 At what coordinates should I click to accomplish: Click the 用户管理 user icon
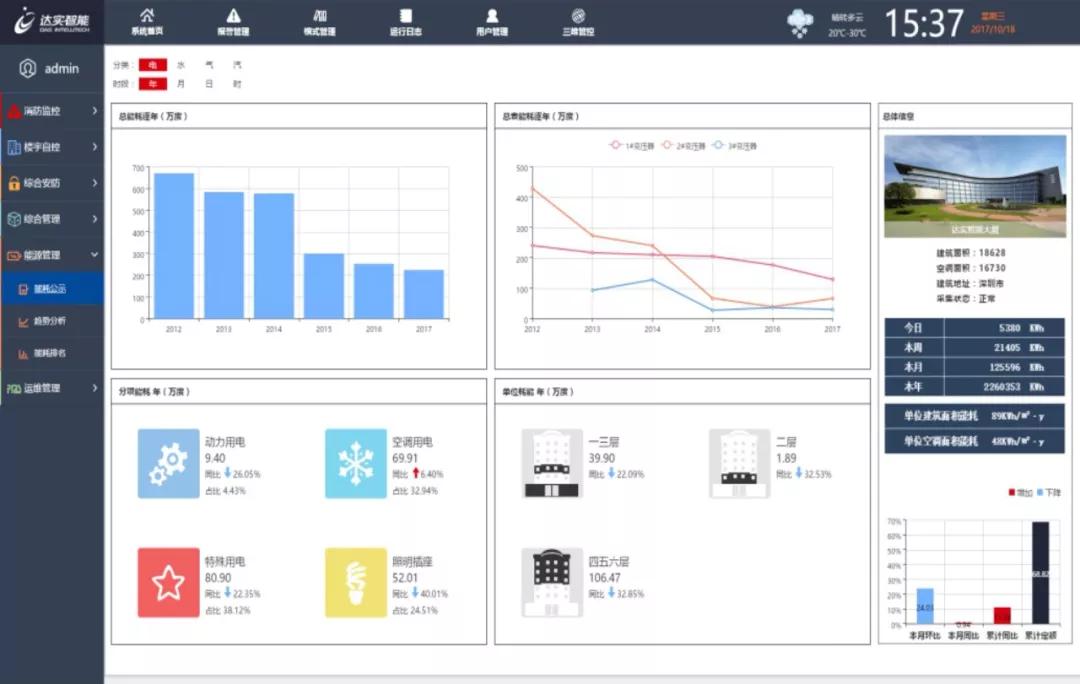coord(492,16)
